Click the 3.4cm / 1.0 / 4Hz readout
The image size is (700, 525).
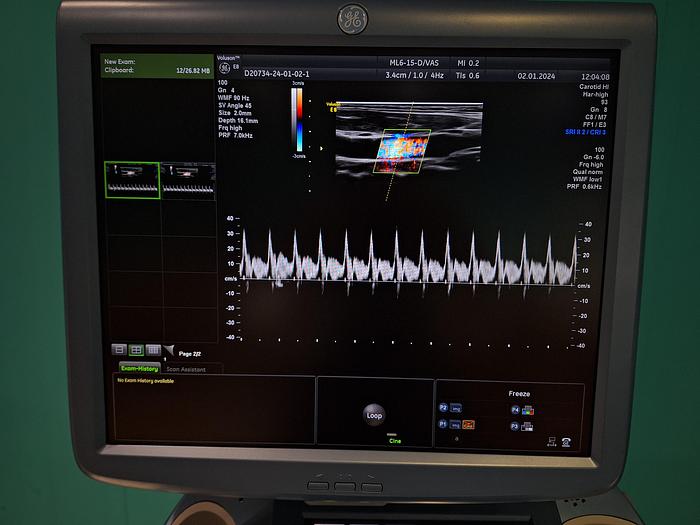point(414,75)
